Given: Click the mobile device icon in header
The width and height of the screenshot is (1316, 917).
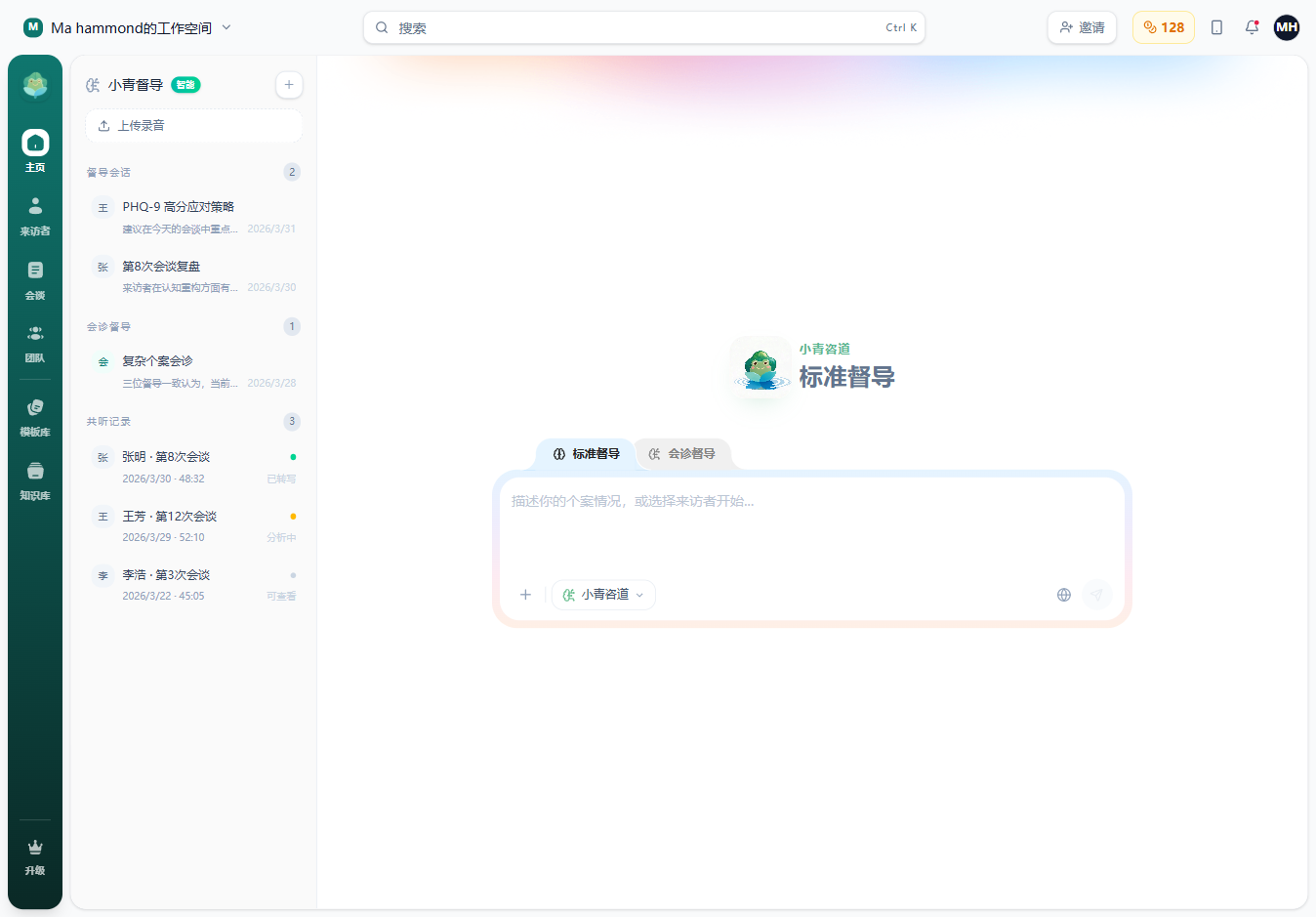Looking at the screenshot, I should (x=1216, y=27).
